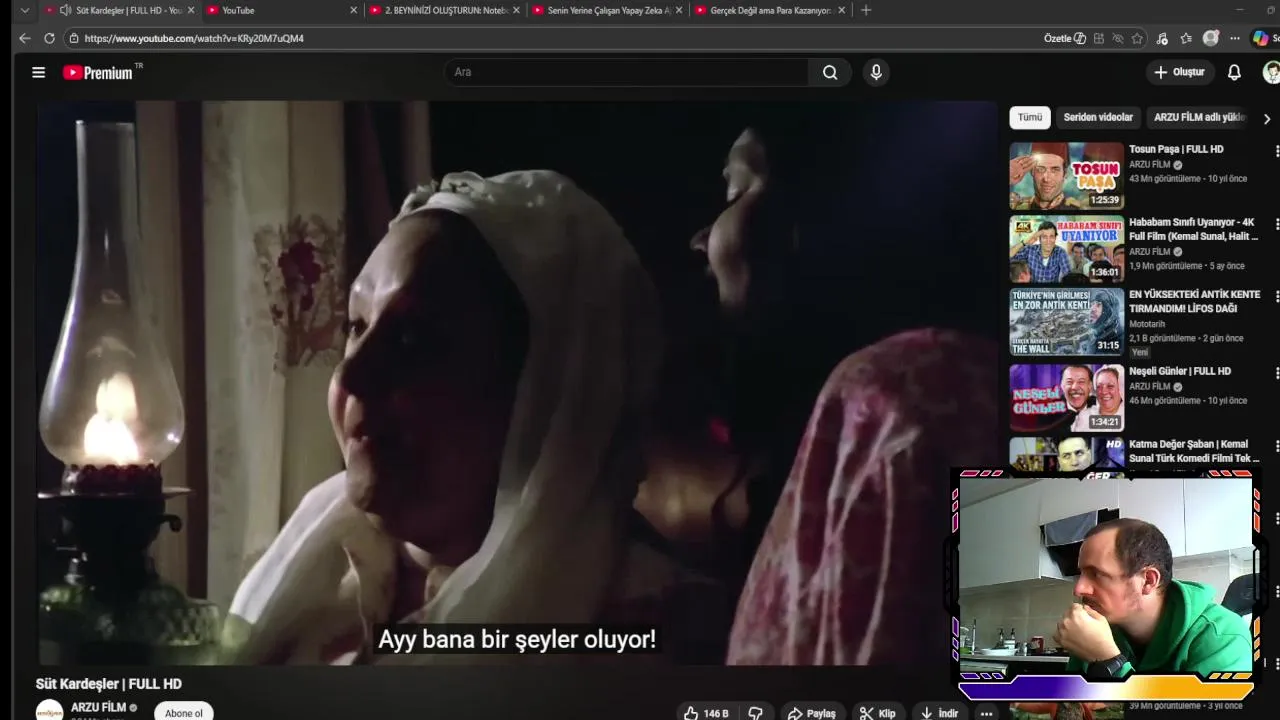Open ARZU FİLM channel name under video
This screenshot has width=1280, height=720.
click(98, 707)
